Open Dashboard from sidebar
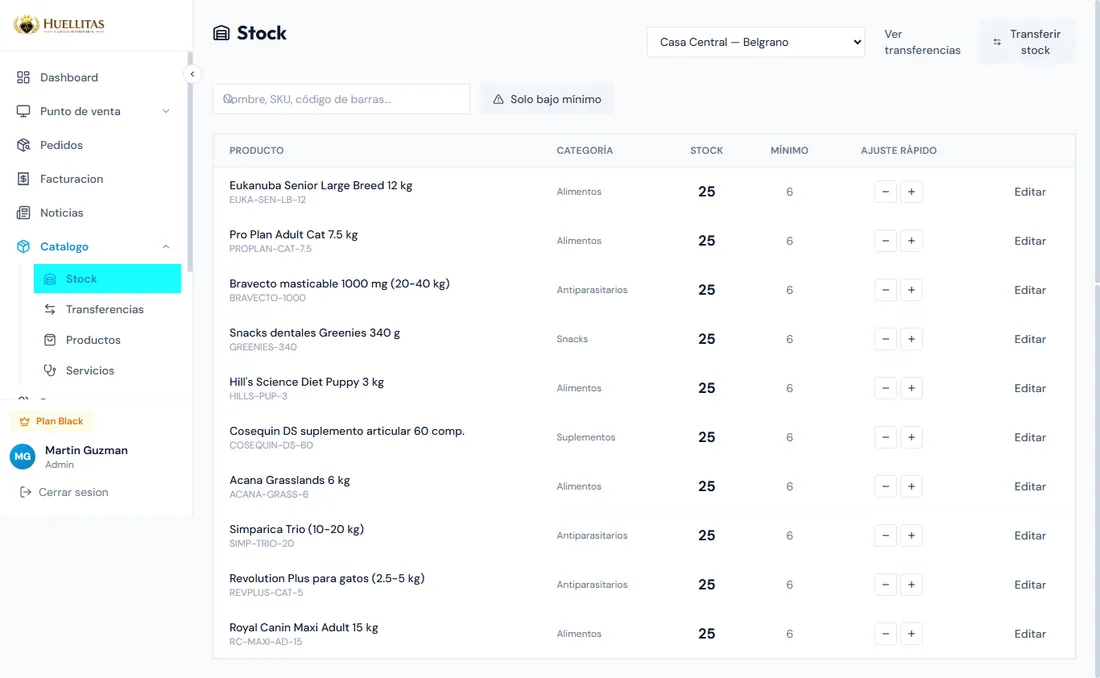 69,77
